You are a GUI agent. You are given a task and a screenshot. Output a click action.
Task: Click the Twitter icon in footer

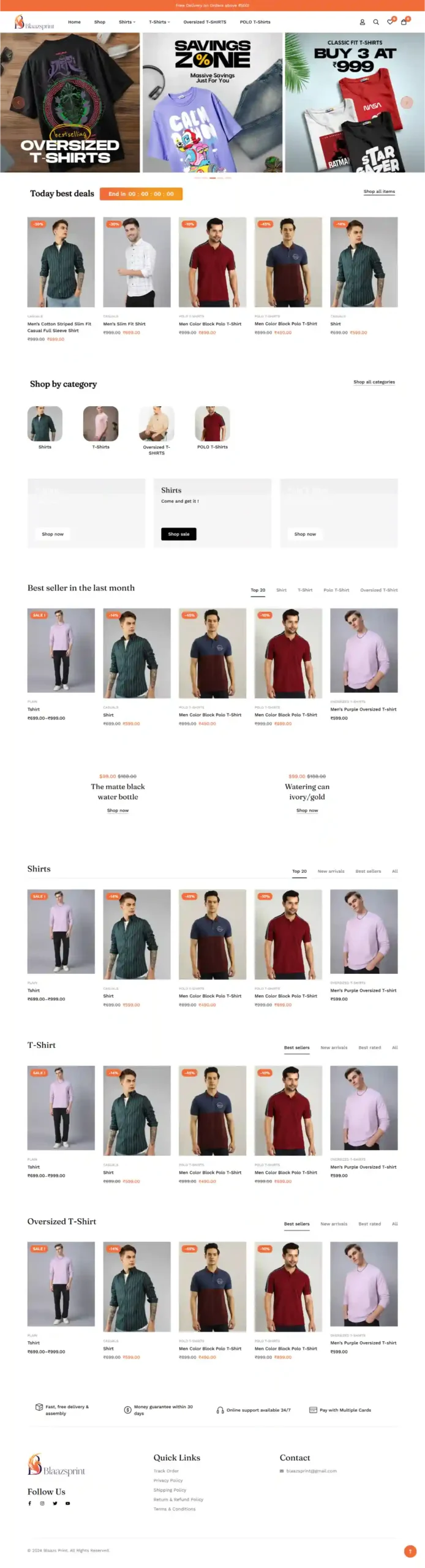point(55,1503)
